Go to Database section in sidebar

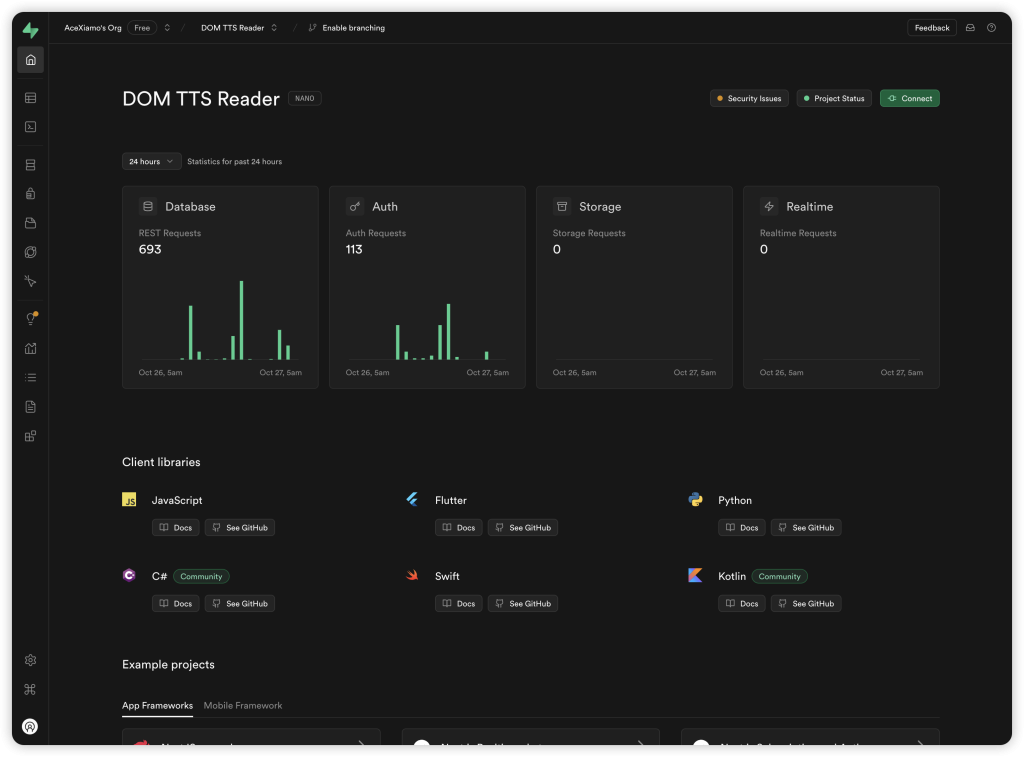[30, 165]
